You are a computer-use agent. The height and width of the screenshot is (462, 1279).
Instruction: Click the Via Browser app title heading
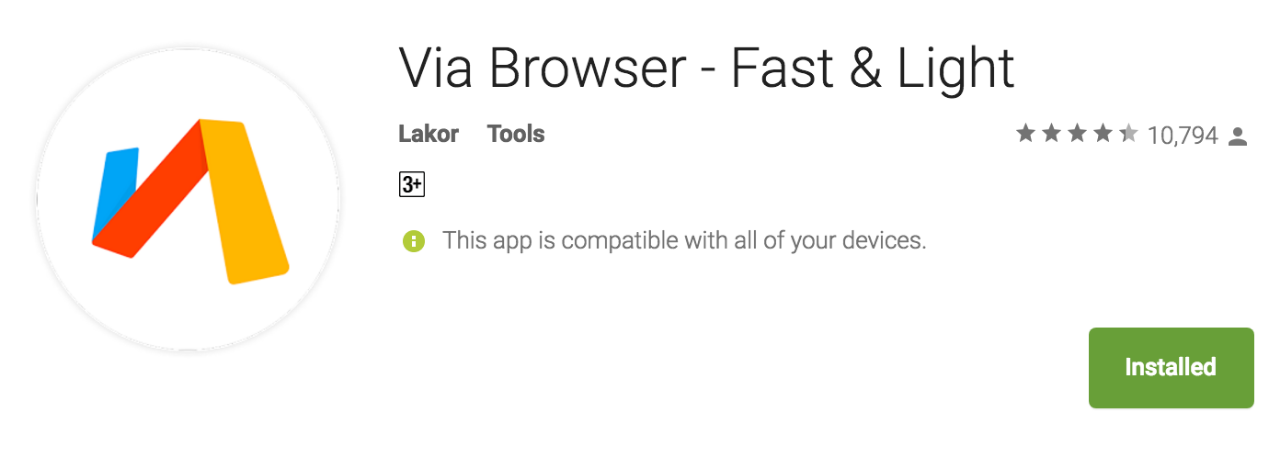tap(707, 68)
